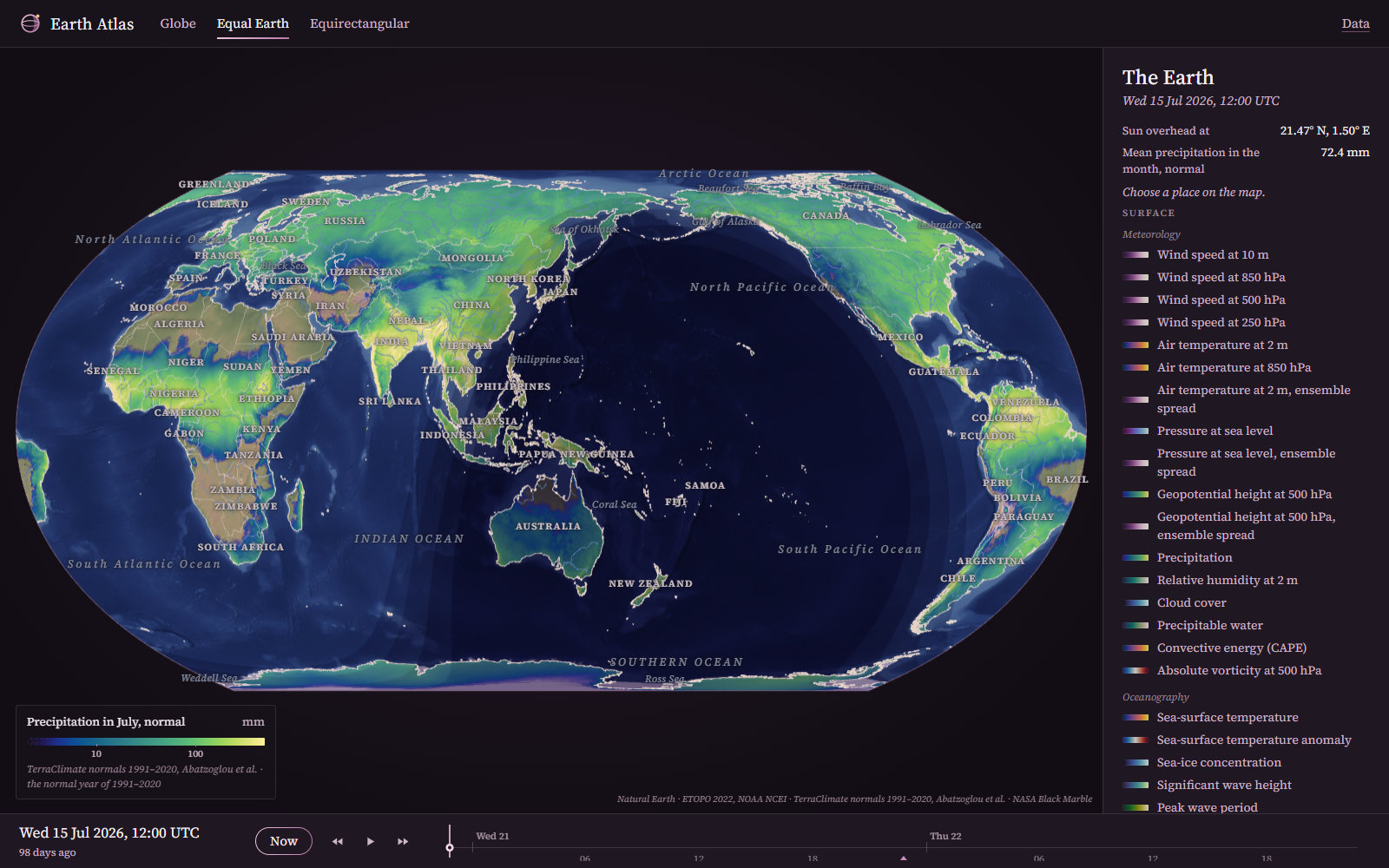Select Relative humidity at 2 m layer
This screenshot has width=1389, height=868.
coord(1247,580)
